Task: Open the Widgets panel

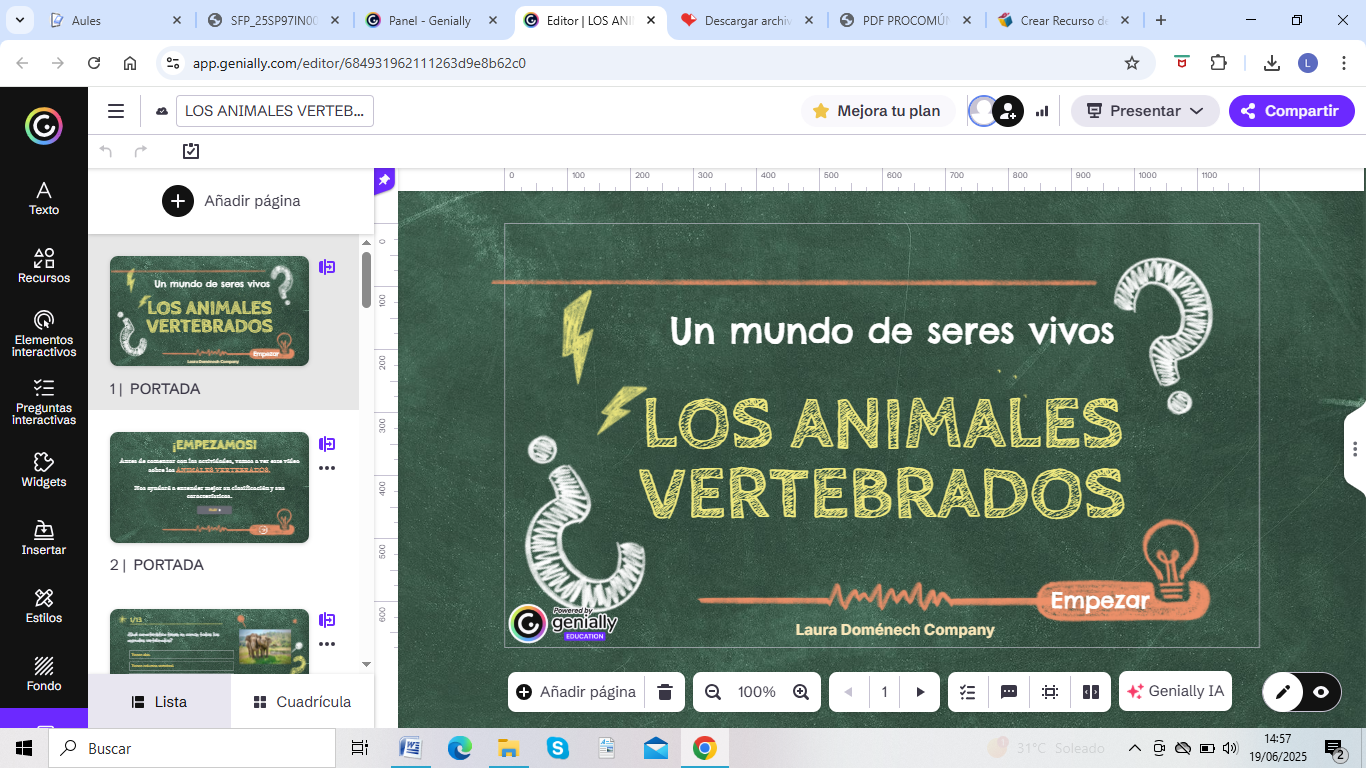Action: [x=43, y=470]
